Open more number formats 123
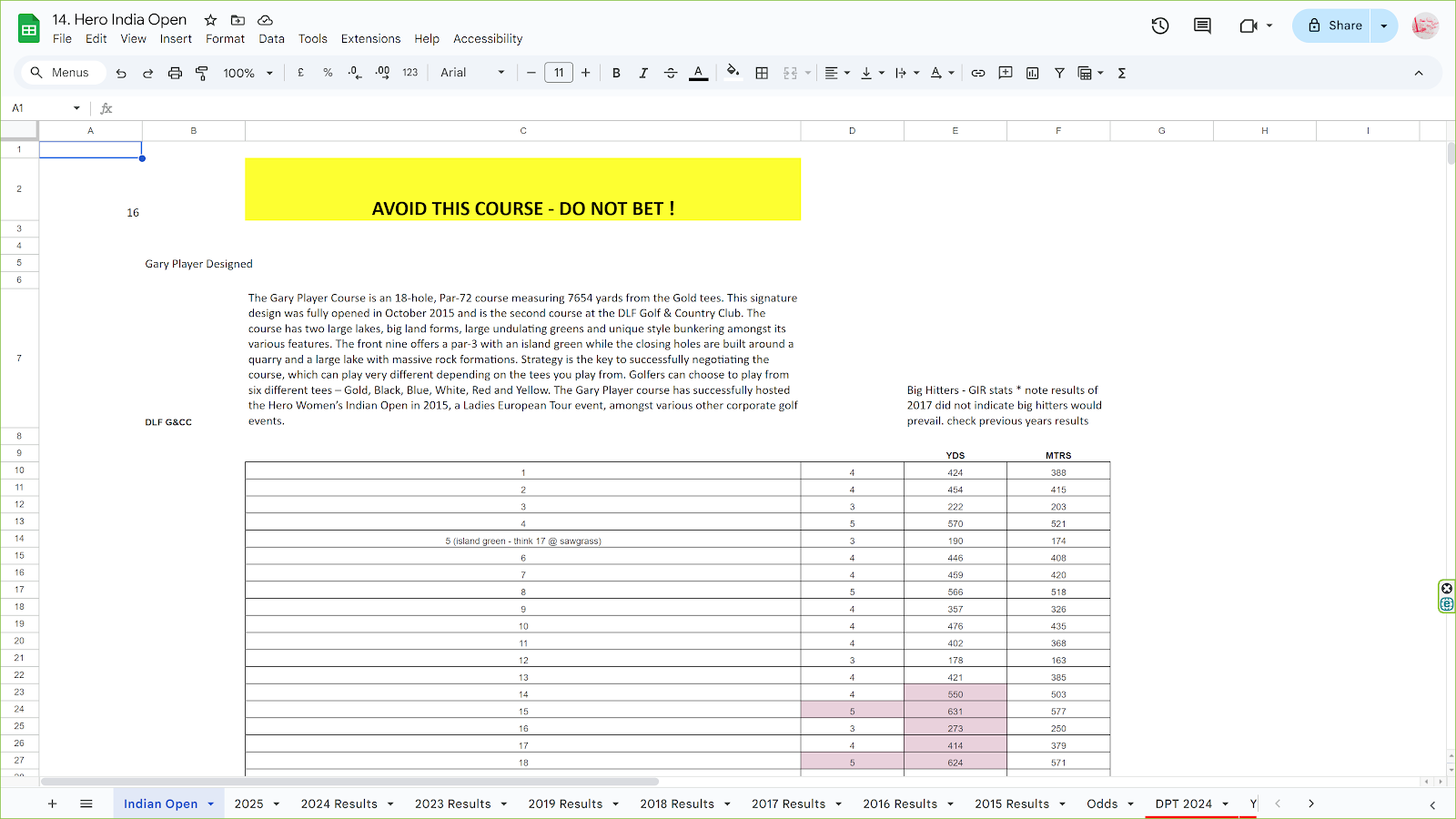1456x819 pixels. (x=409, y=73)
